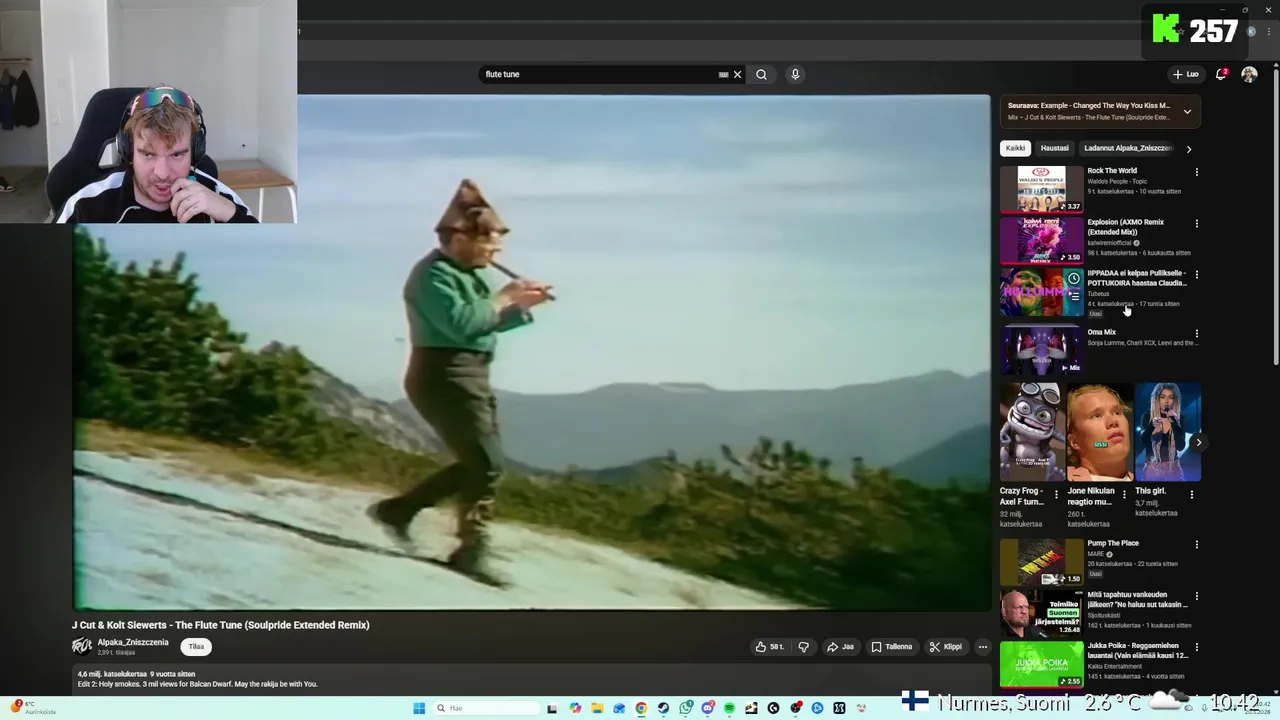Viewport: 1280px width, 720px height.
Task: Open the Jone Nikulan reagtio short
Action: [1099, 432]
